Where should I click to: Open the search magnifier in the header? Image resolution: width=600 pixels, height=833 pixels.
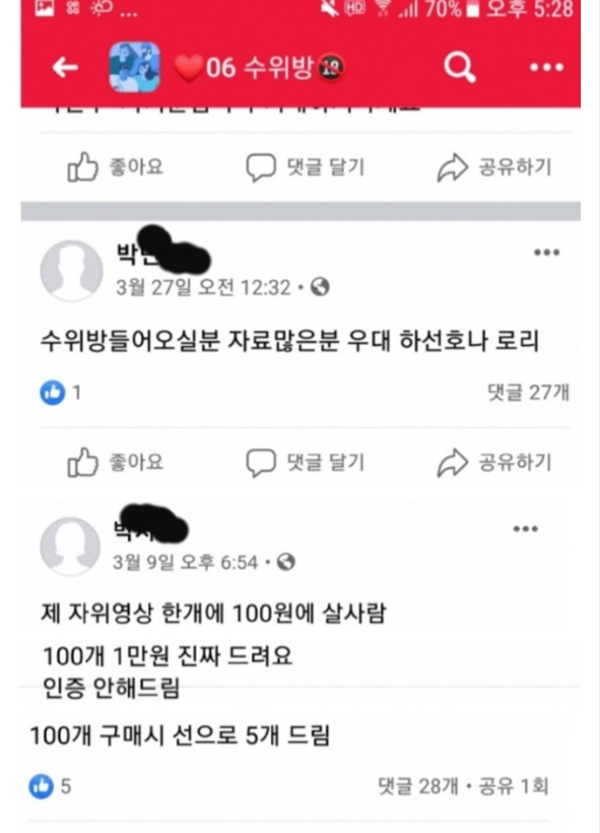pos(459,67)
